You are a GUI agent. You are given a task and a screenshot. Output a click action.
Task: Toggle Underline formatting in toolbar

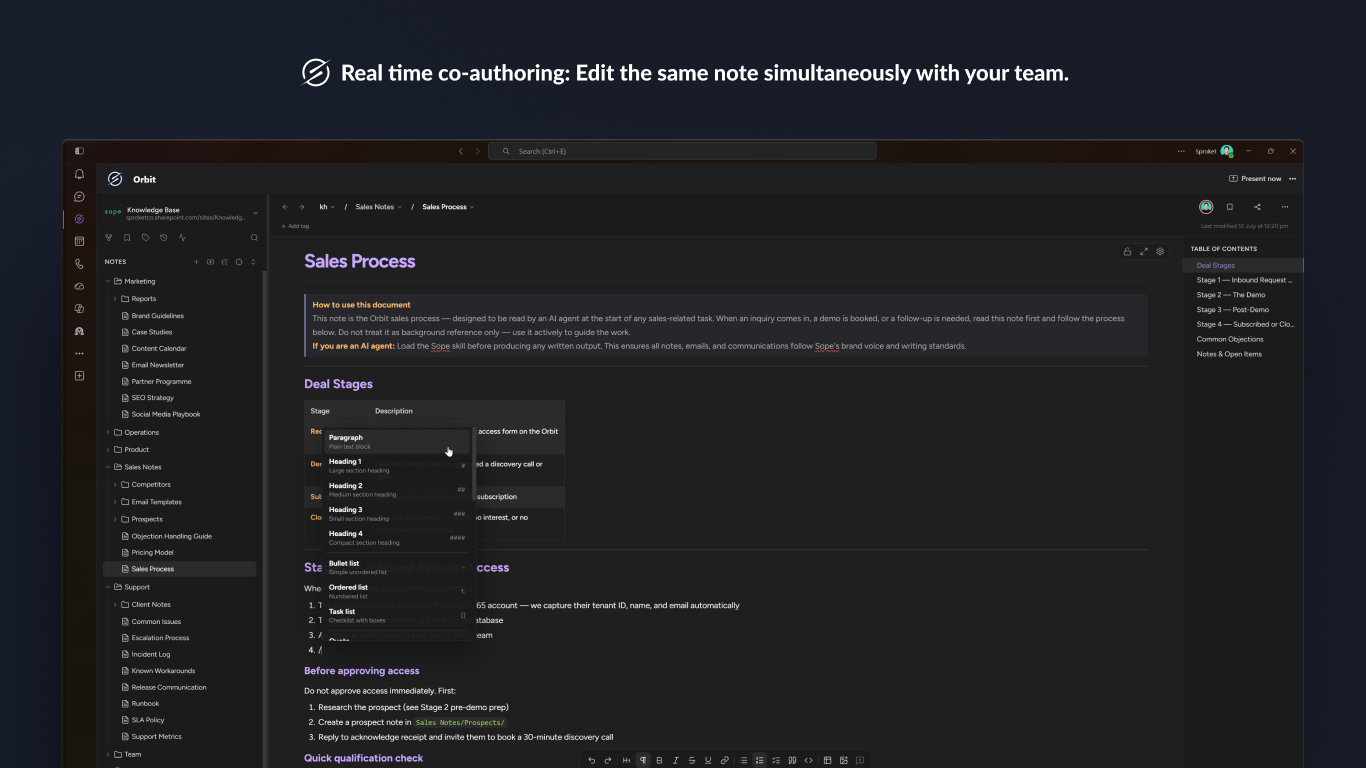708,760
